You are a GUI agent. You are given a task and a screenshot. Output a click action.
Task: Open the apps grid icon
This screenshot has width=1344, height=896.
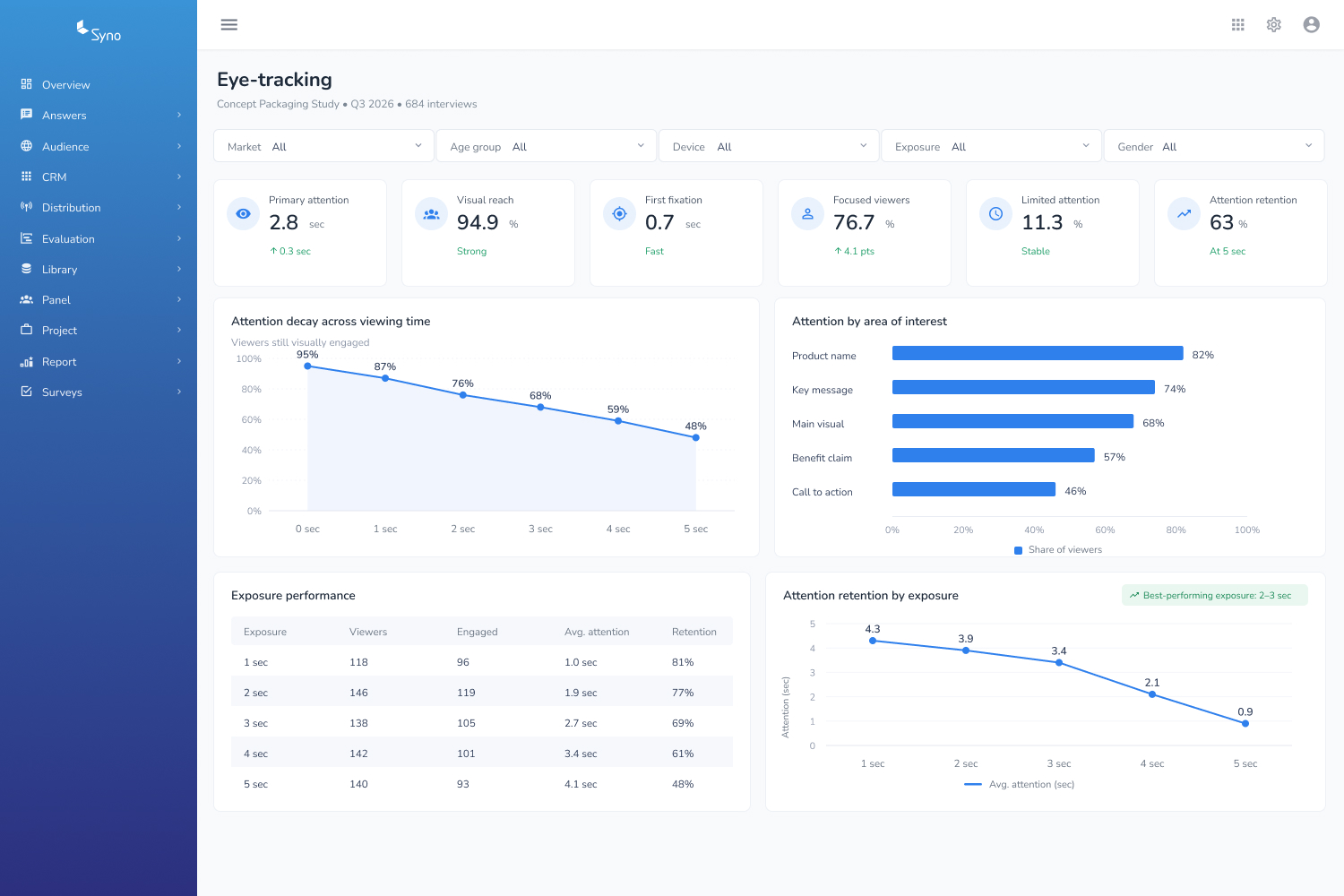point(1238,24)
